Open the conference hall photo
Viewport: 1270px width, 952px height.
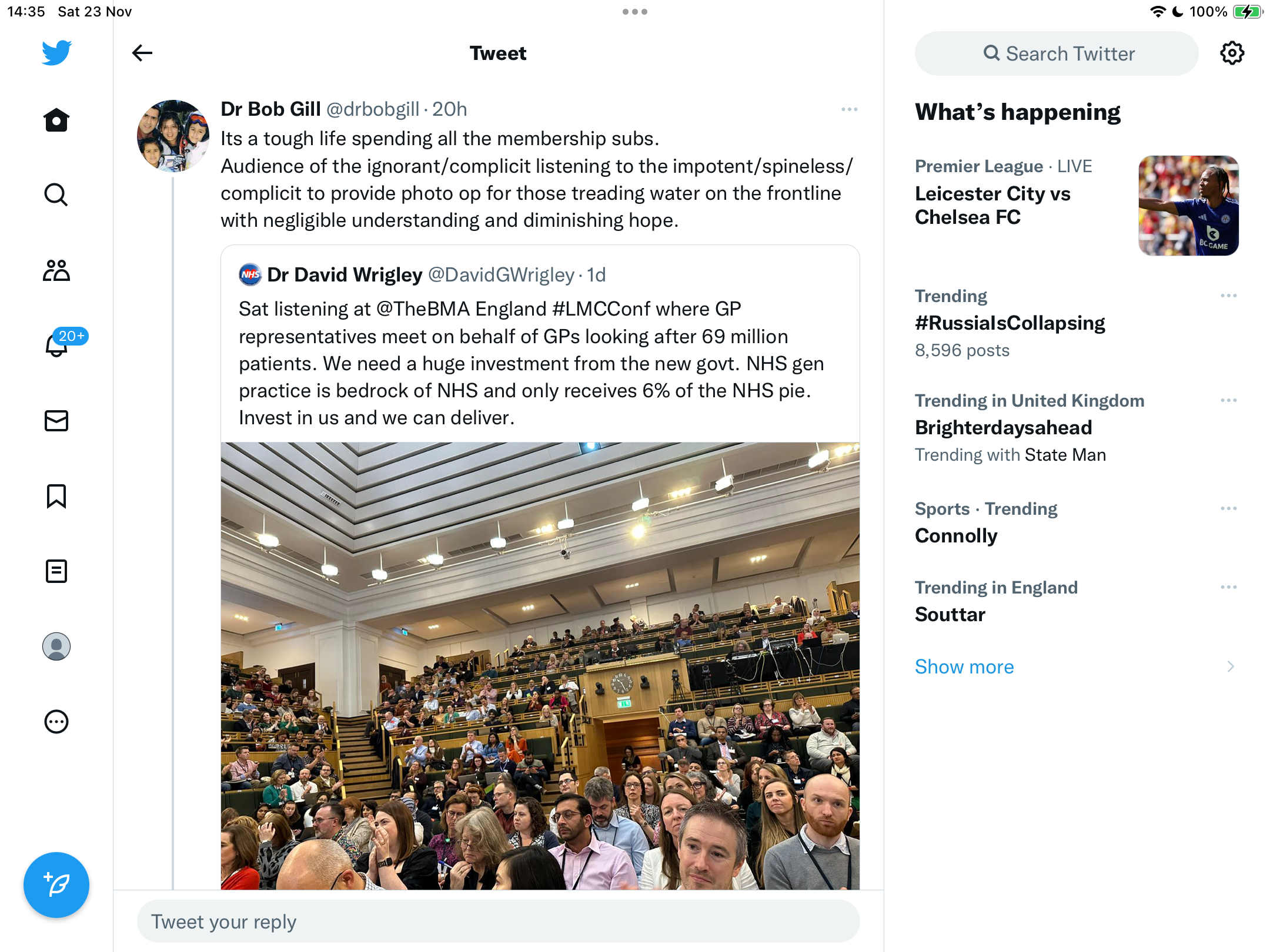pyautogui.click(x=540, y=666)
